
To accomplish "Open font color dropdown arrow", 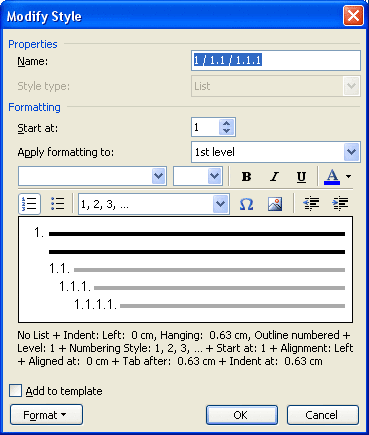I will 348,176.
